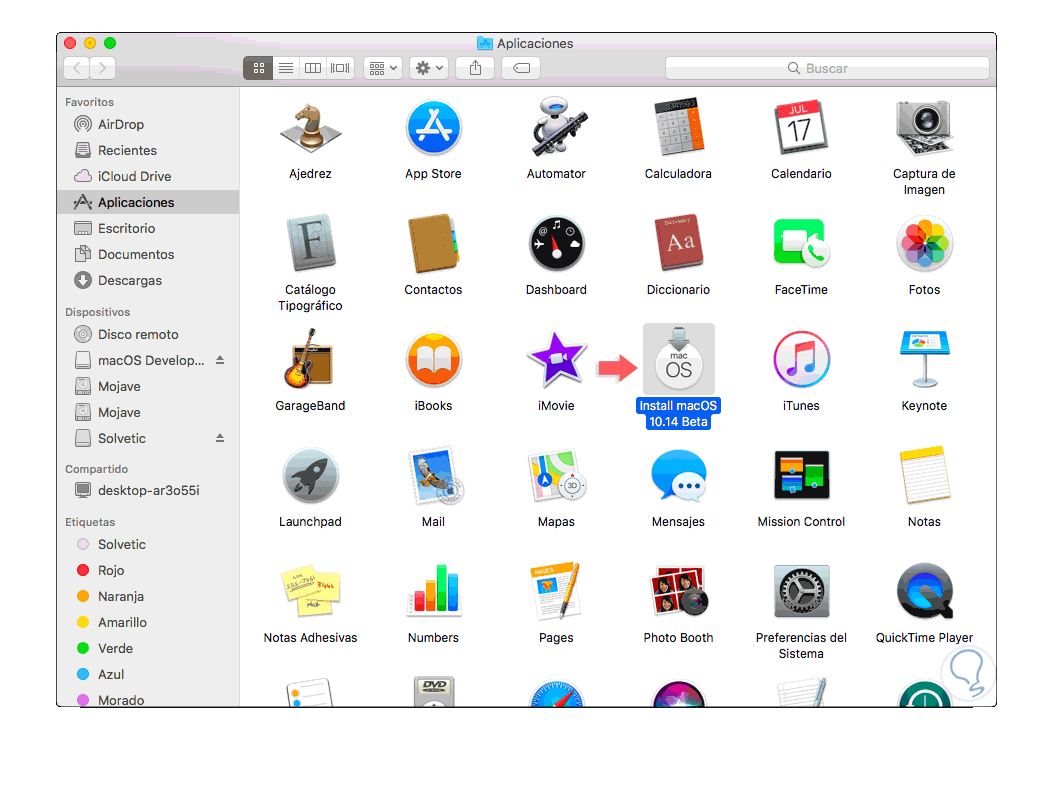Open Escritorio in the sidebar

click(x=148, y=228)
